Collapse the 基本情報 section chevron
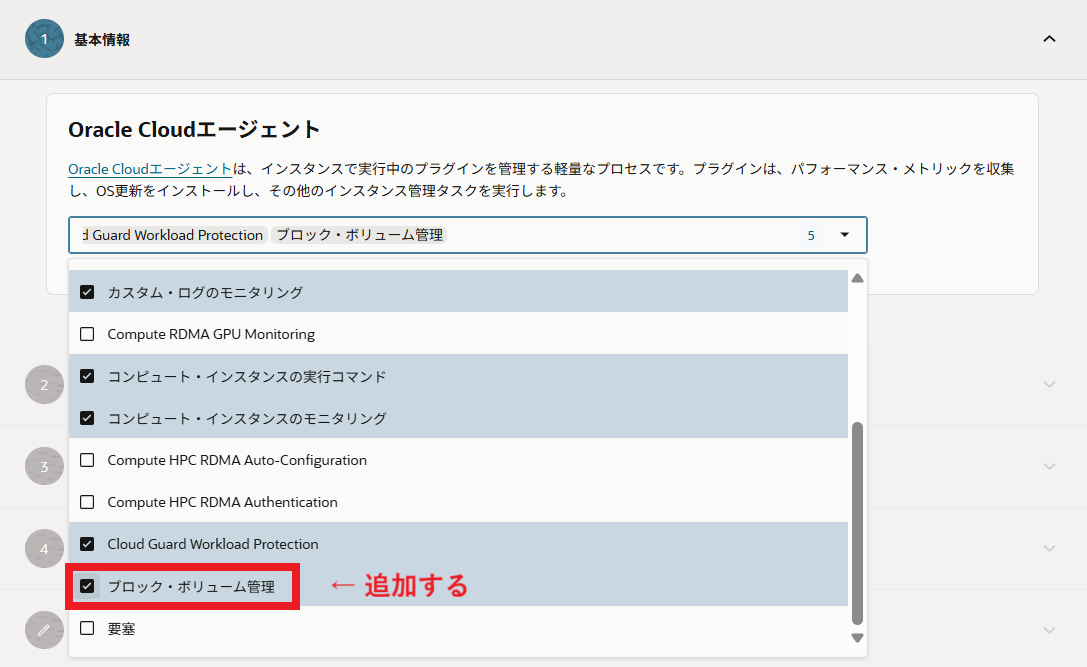This screenshot has height=667, width=1087. coord(1049,39)
